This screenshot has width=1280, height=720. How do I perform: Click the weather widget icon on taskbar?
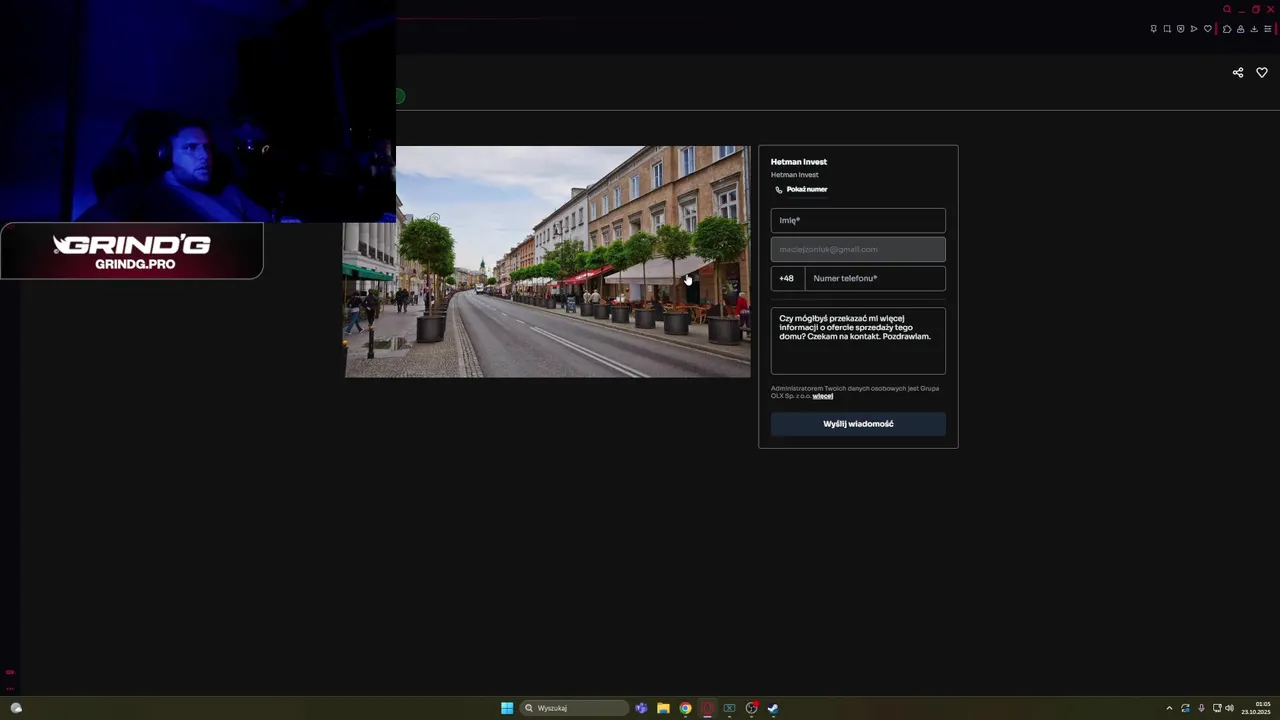click(16, 708)
